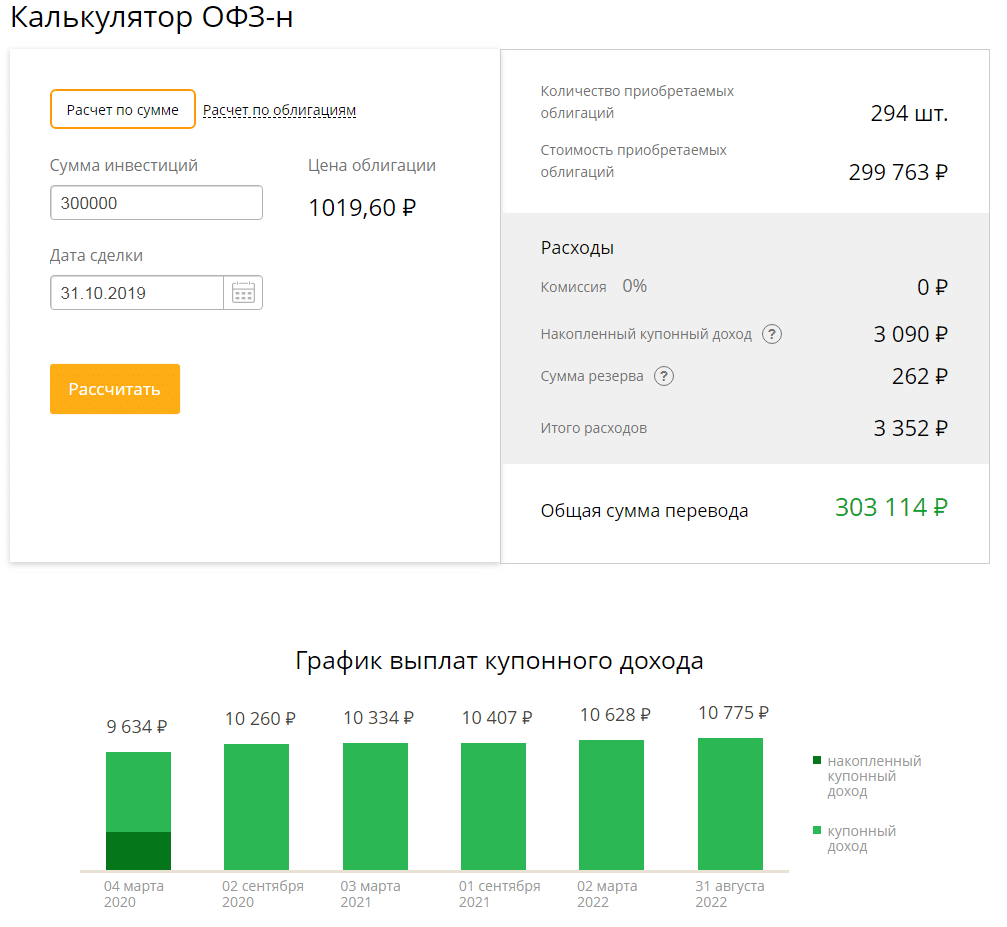This screenshot has height=927, width=1007.
Task: Select the 03 марта 2021 coupon bar
Action: click(375, 806)
